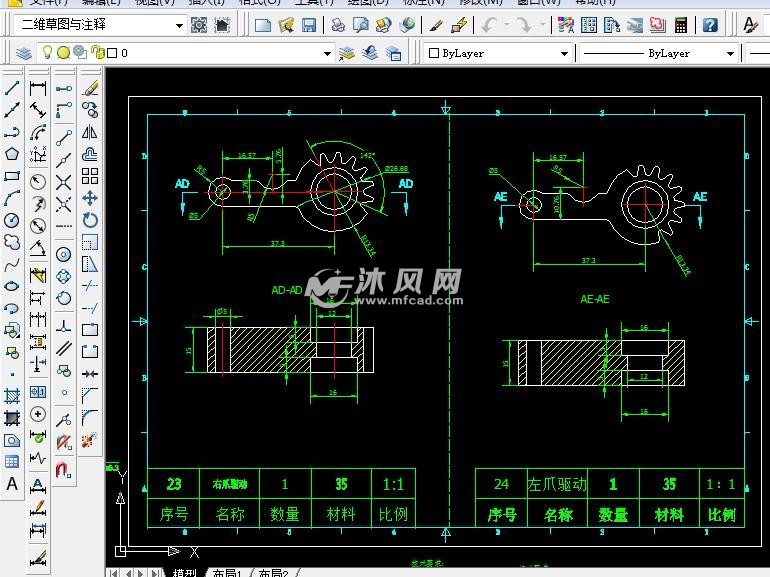Select the Mirror modify tool
This screenshot has width=770, height=577.
point(90,132)
